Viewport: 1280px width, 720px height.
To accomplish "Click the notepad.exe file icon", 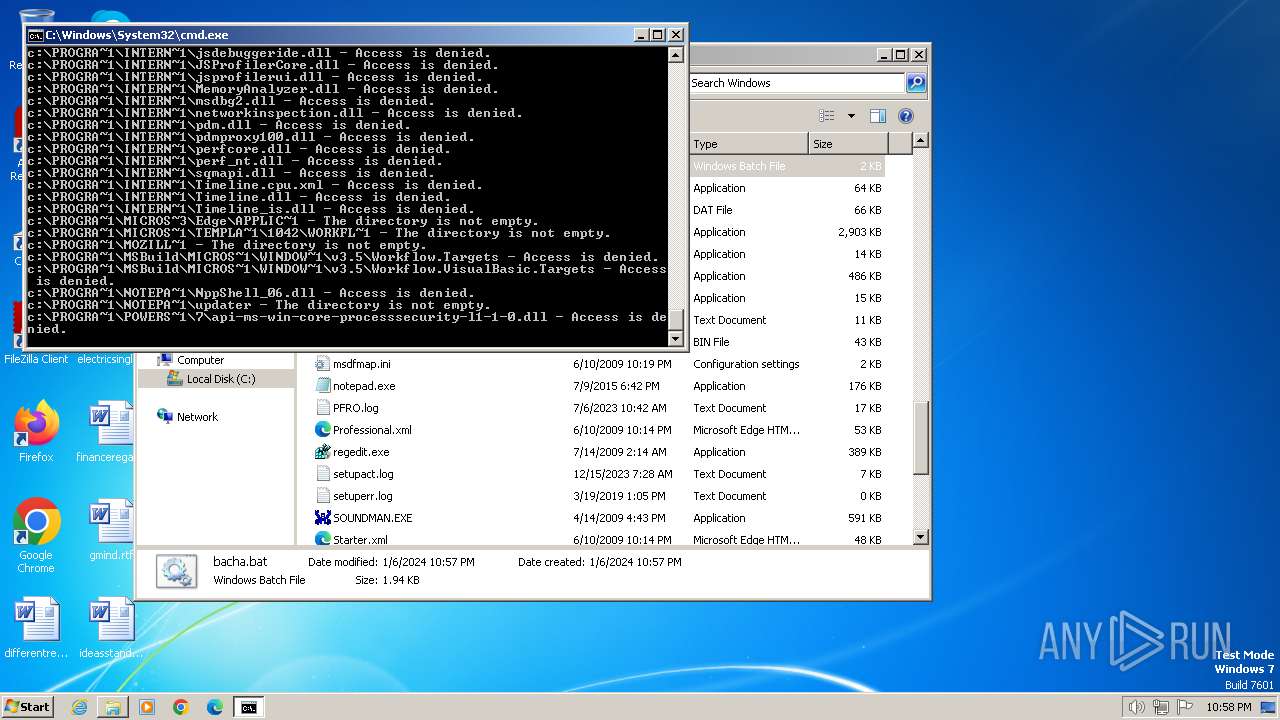I will [323, 386].
